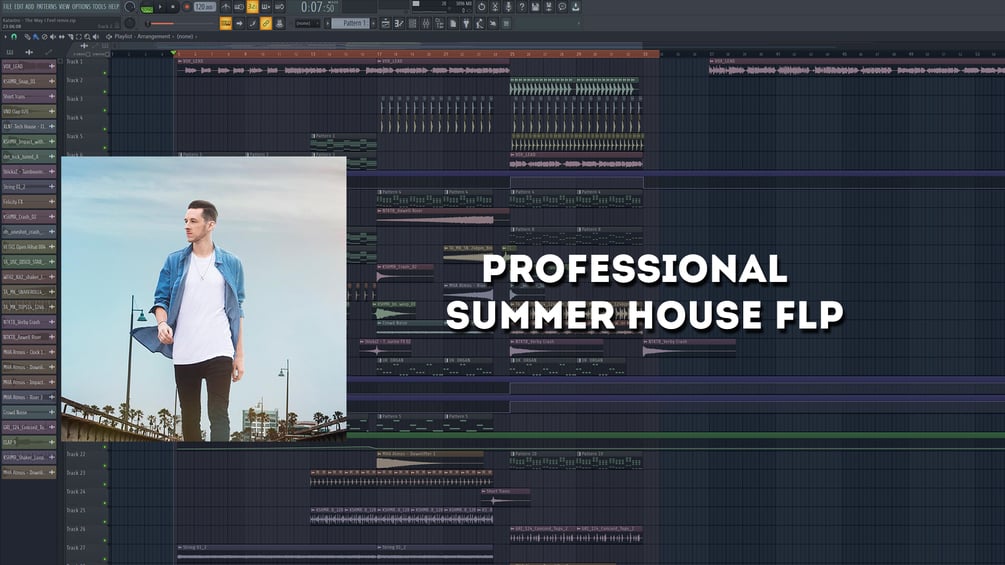Viewport: 1005px width, 565px height.
Task: Toggle the blend recording overdub icon
Action: [x=266, y=6]
